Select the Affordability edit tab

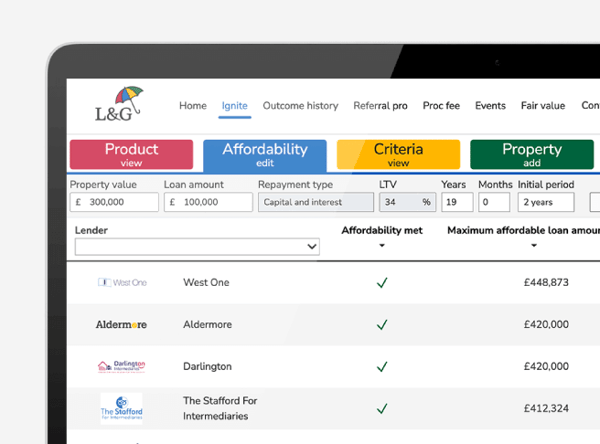pos(265,155)
